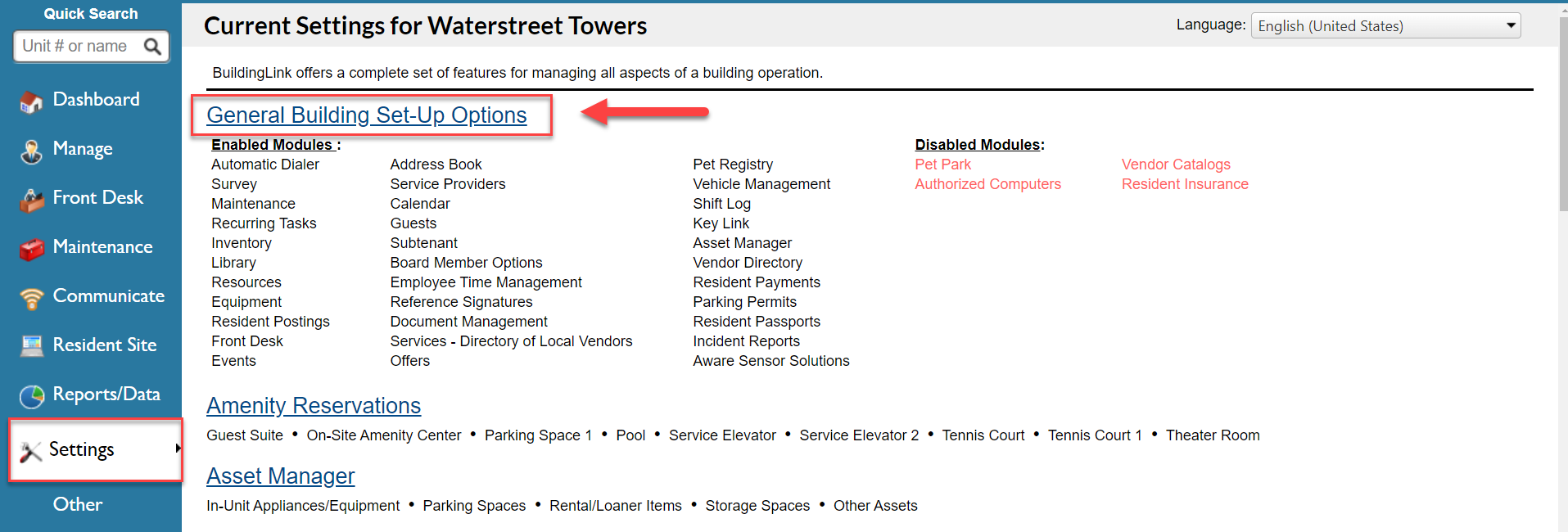Image resolution: width=1568 pixels, height=532 pixels.
Task: Click the disabled Pet Park module
Action: pos(942,165)
